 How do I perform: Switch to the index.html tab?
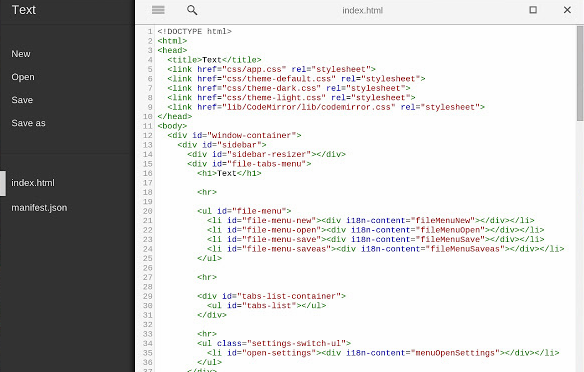pyautogui.click(x=33, y=183)
